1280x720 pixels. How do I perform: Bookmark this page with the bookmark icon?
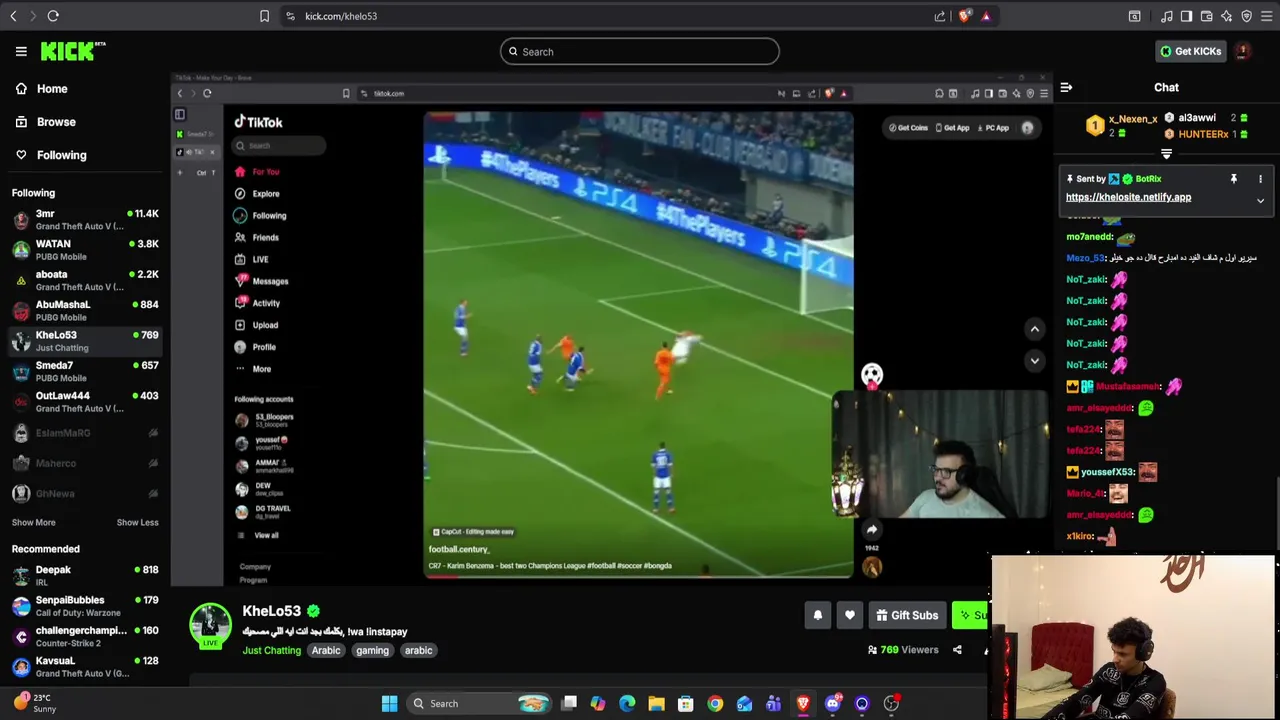264,16
